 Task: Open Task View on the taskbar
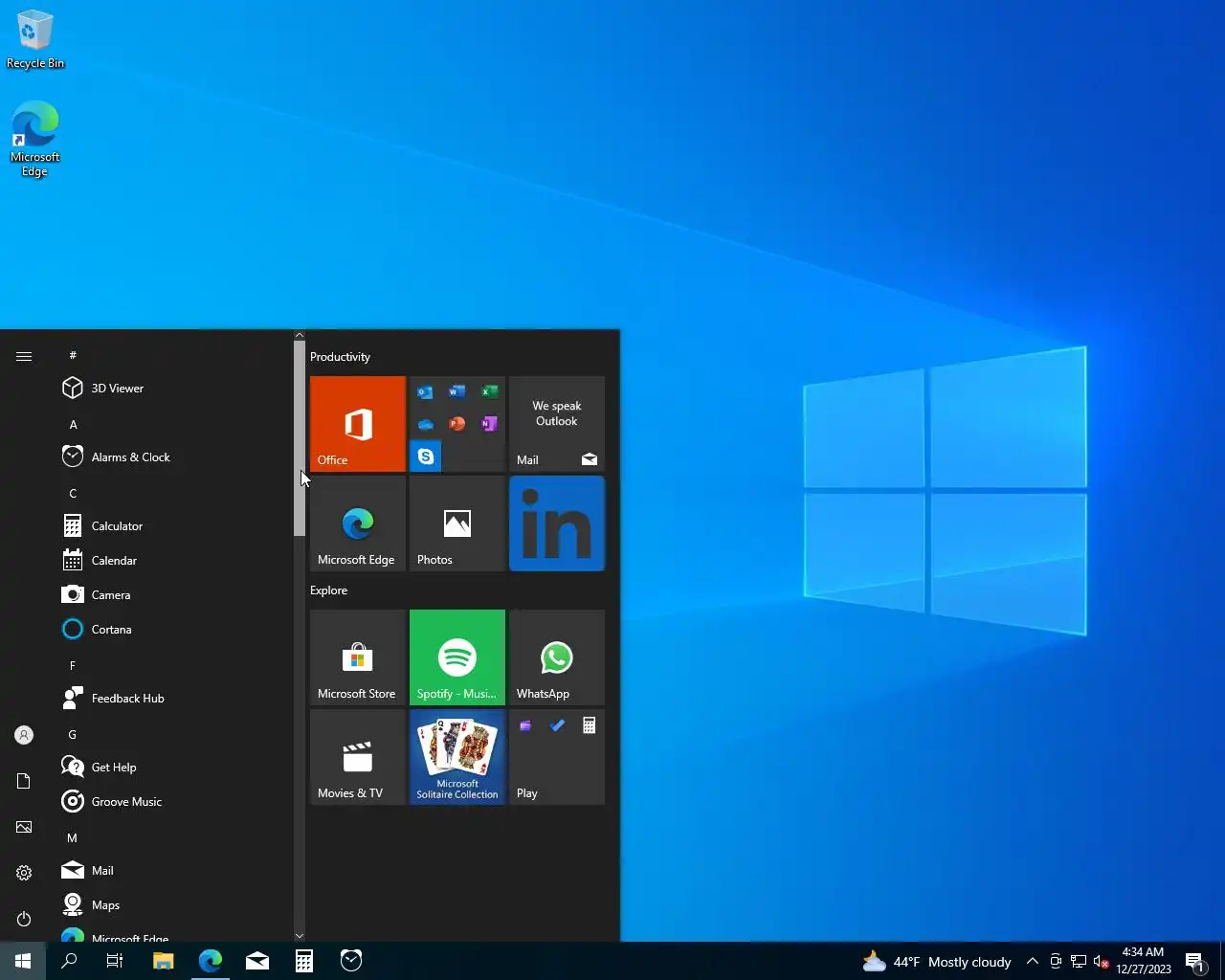pyautogui.click(x=115, y=961)
